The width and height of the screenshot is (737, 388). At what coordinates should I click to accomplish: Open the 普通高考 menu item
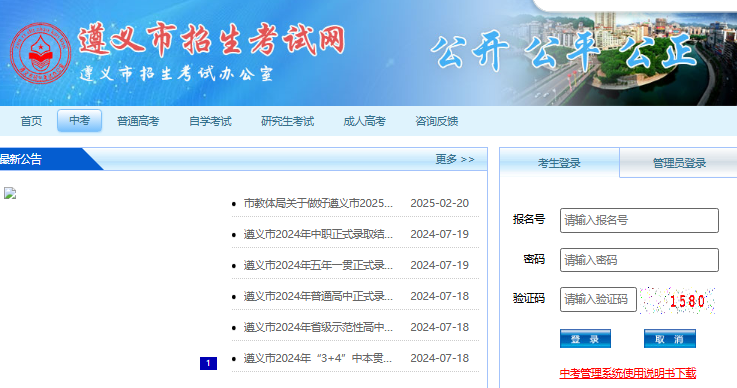(138, 121)
